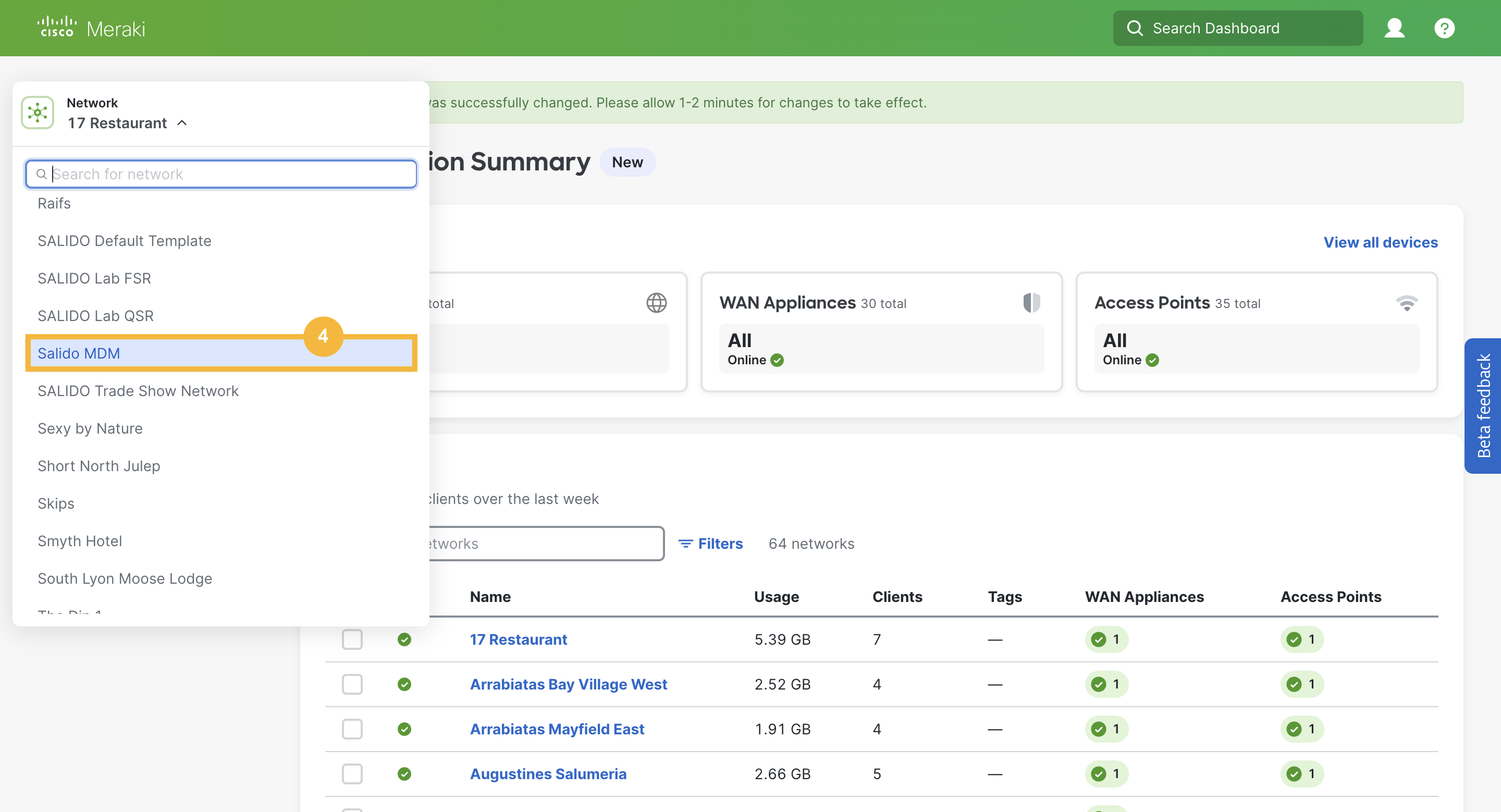
Task: Select Salido MDM from the network dropdown
Action: (79, 353)
